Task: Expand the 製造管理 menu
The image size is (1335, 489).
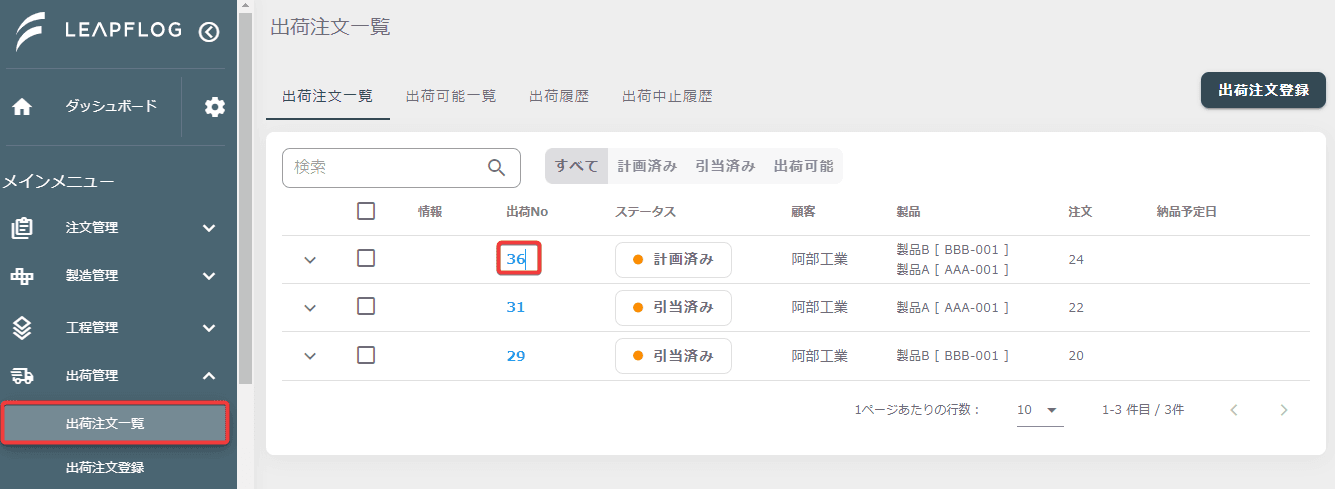Action: click(x=209, y=276)
